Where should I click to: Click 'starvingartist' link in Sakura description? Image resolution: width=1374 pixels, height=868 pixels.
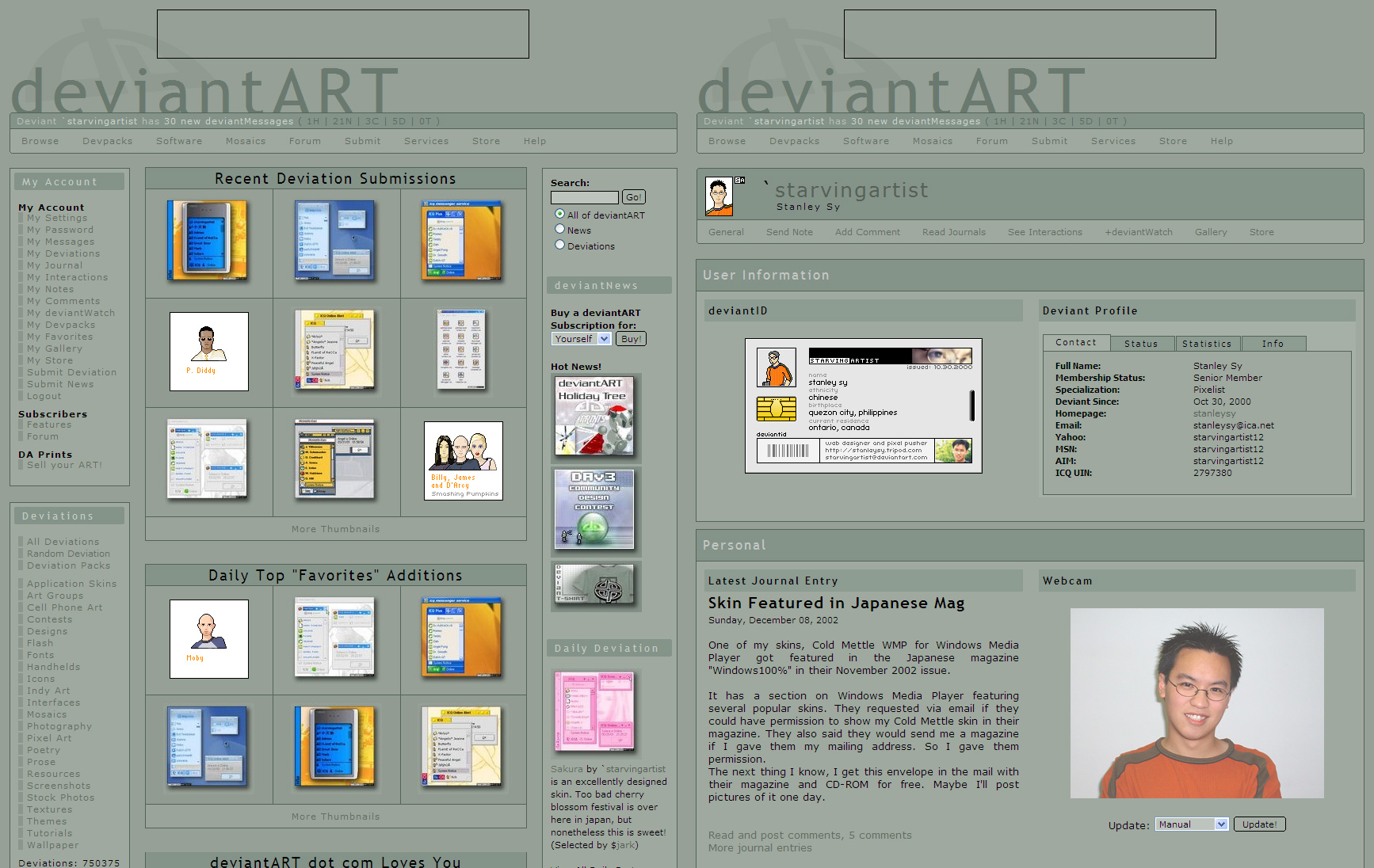[634, 769]
